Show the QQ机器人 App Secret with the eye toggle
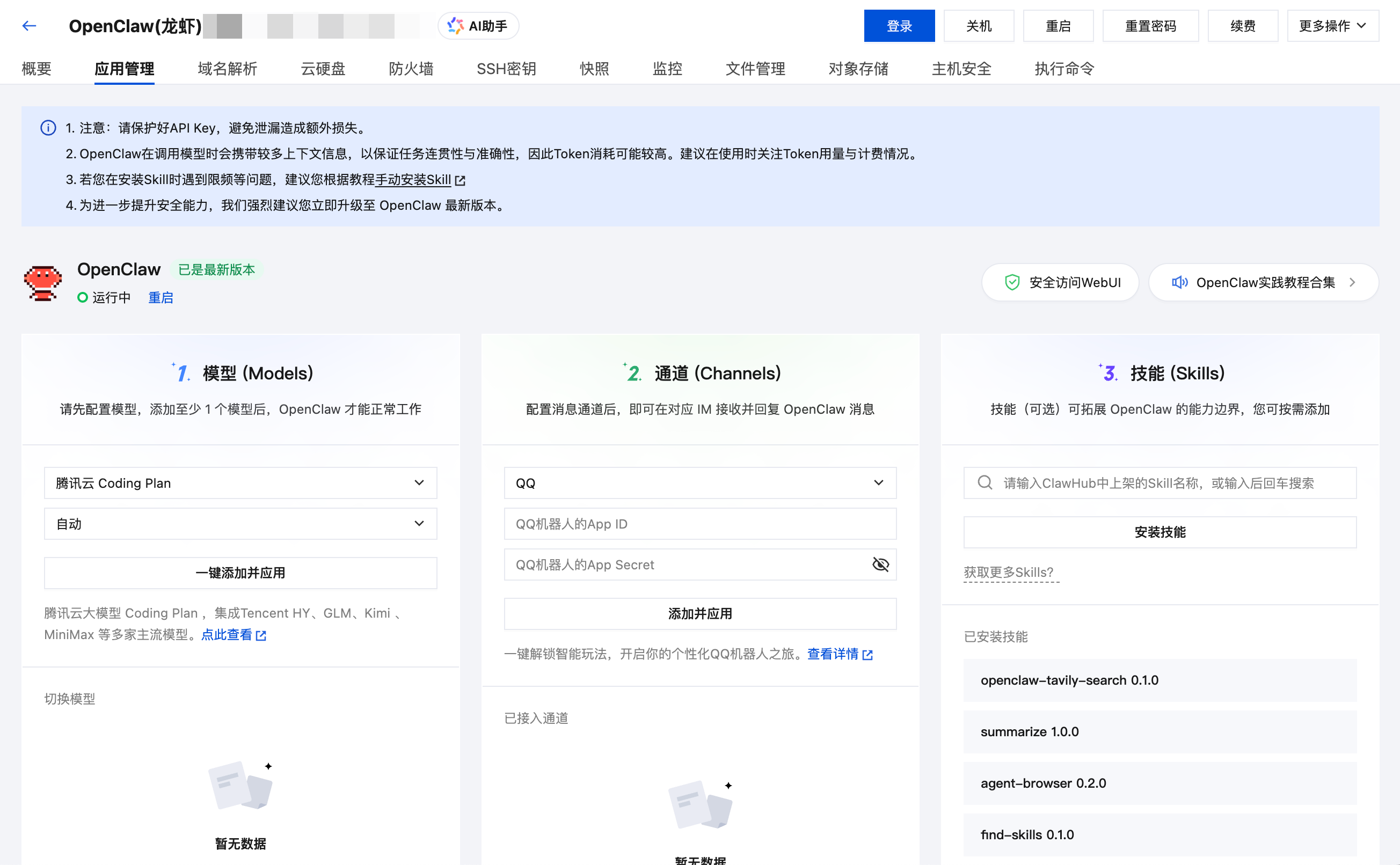The height and width of the screenshot is (865, 1400). pyautogui.click(x=880, y=565)
